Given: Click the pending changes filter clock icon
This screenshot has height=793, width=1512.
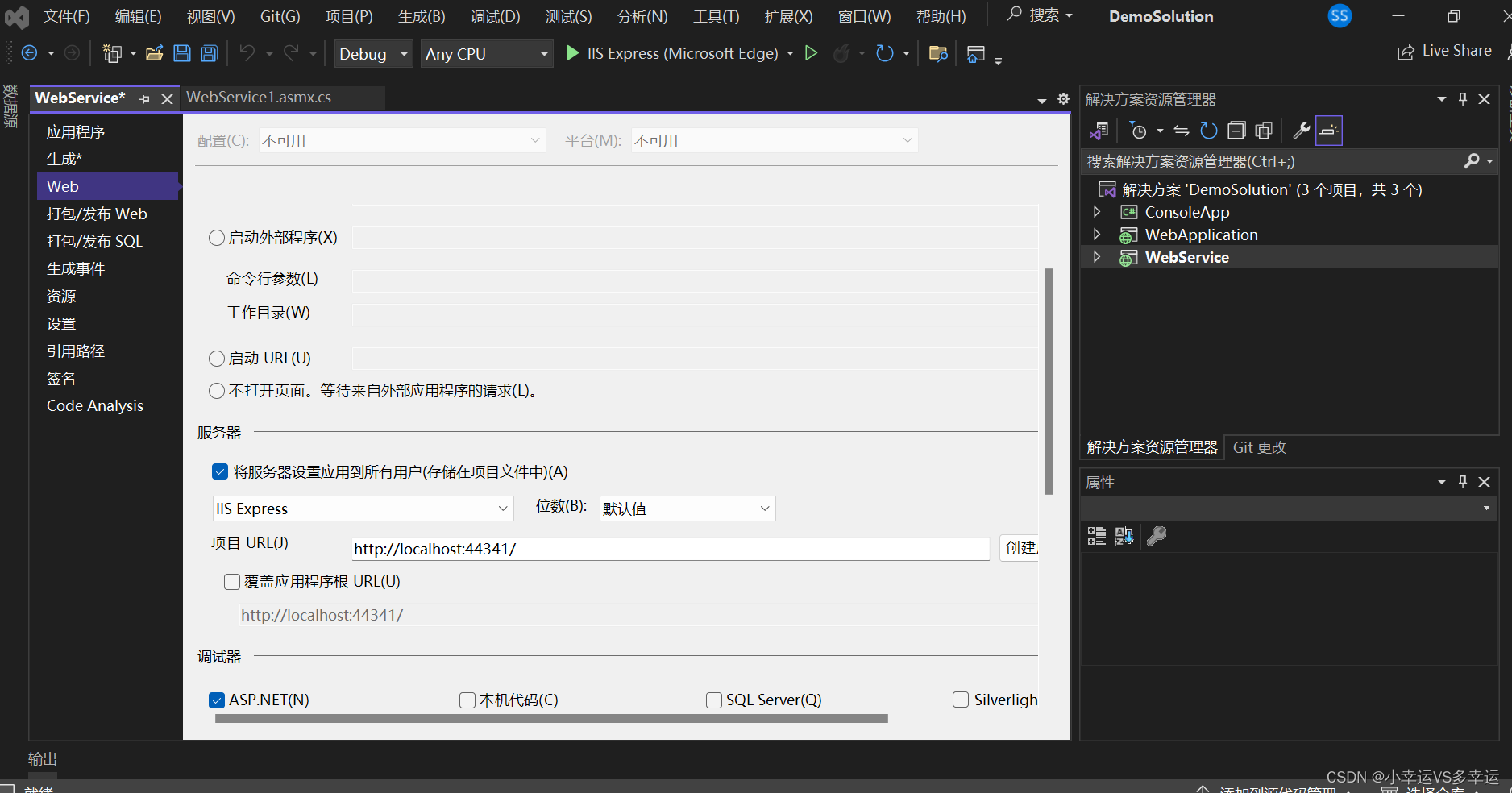Looking at the screenshot, I should coord(1138,131).
